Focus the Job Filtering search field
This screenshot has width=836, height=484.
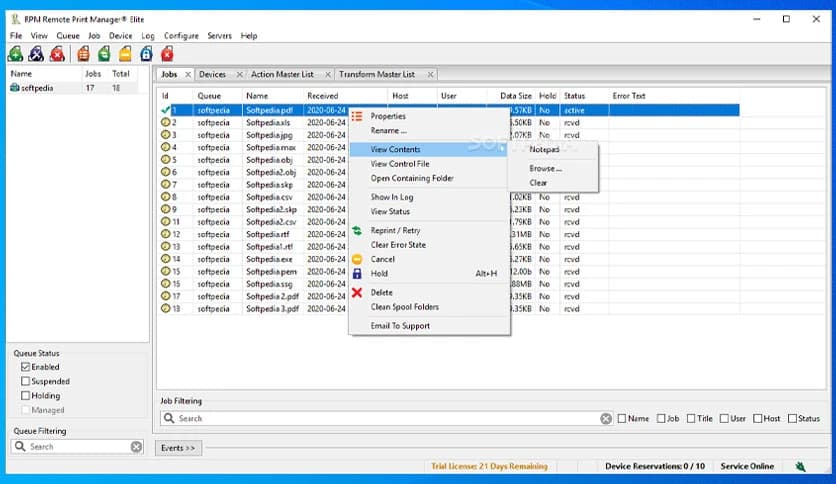click(x=388, y=418)
